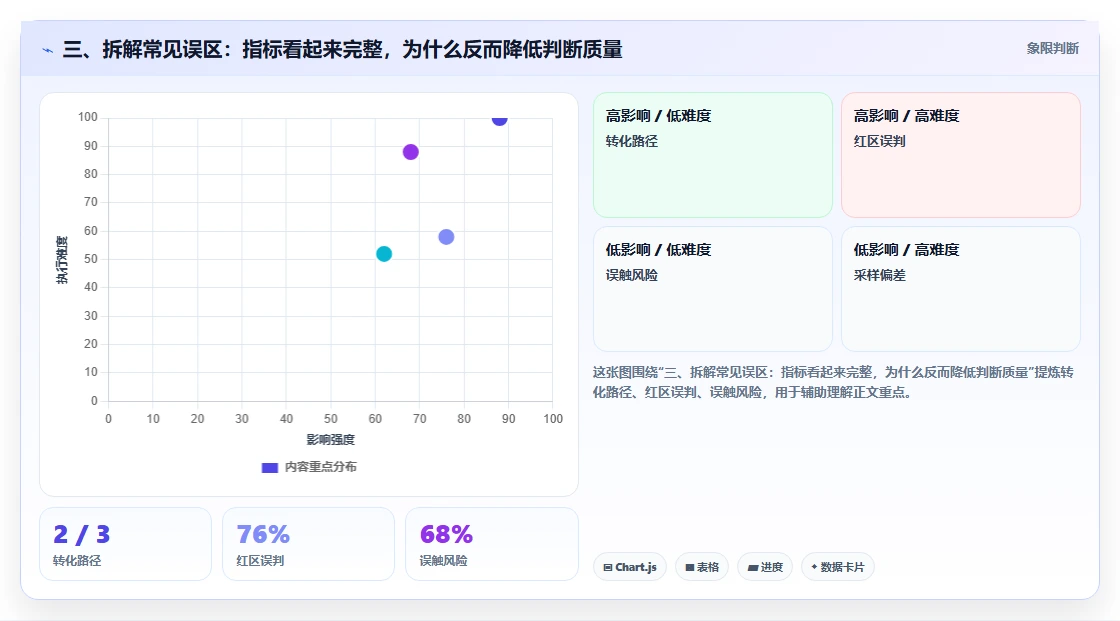Click the square icon in the 表格 chip
Image resolution: width=1120 pixels, height=621 pixels.
click(x=690, y=567)
